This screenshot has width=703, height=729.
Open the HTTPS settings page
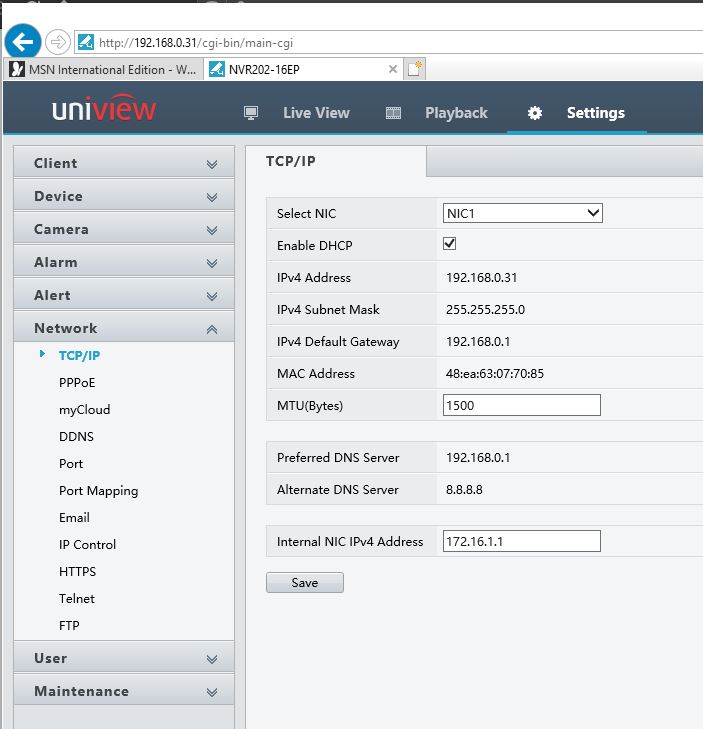[x=78, y=571]
